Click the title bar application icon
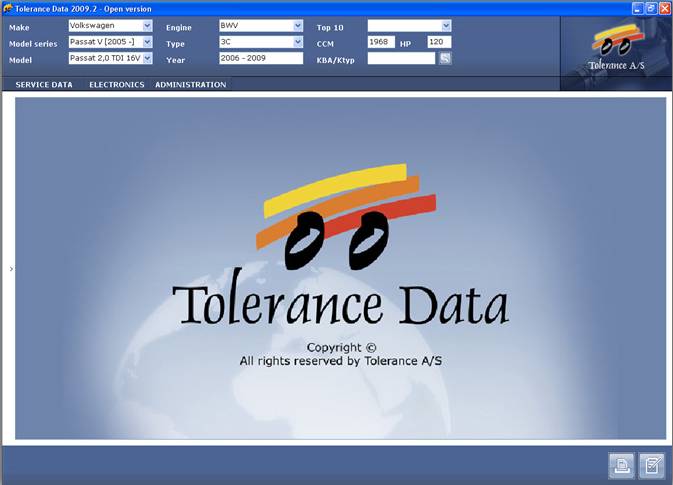 pos(8,8)
